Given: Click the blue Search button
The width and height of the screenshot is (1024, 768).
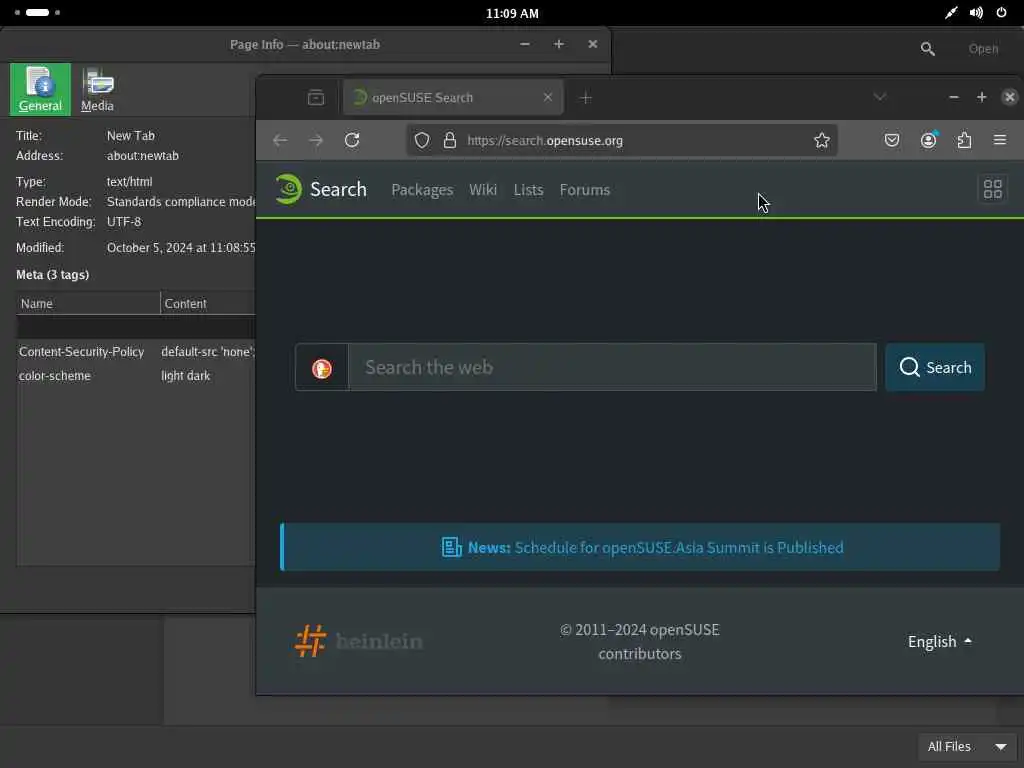Looking at the screenshot, I should 935,368.
